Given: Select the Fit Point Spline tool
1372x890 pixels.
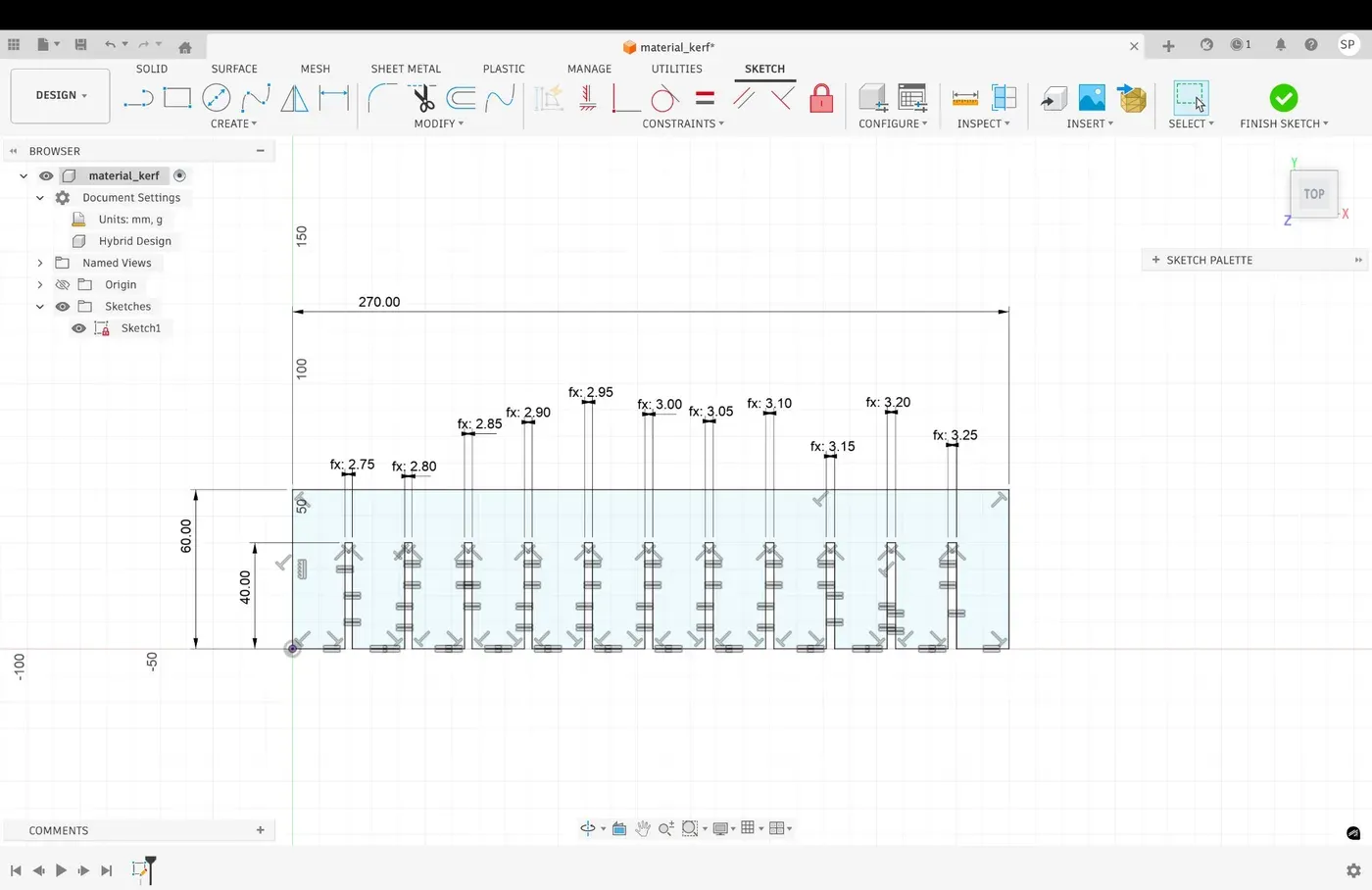Looking at the screenshot, I should [256, 98].
